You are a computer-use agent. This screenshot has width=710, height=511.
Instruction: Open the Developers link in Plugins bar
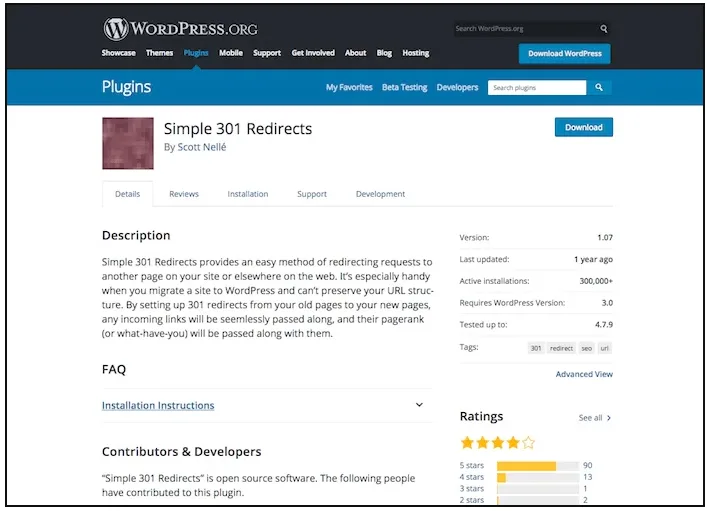pos(457,87)
